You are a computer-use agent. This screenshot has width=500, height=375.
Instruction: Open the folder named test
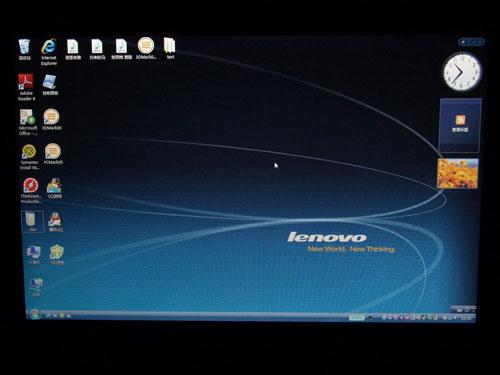tap(170, 48)
